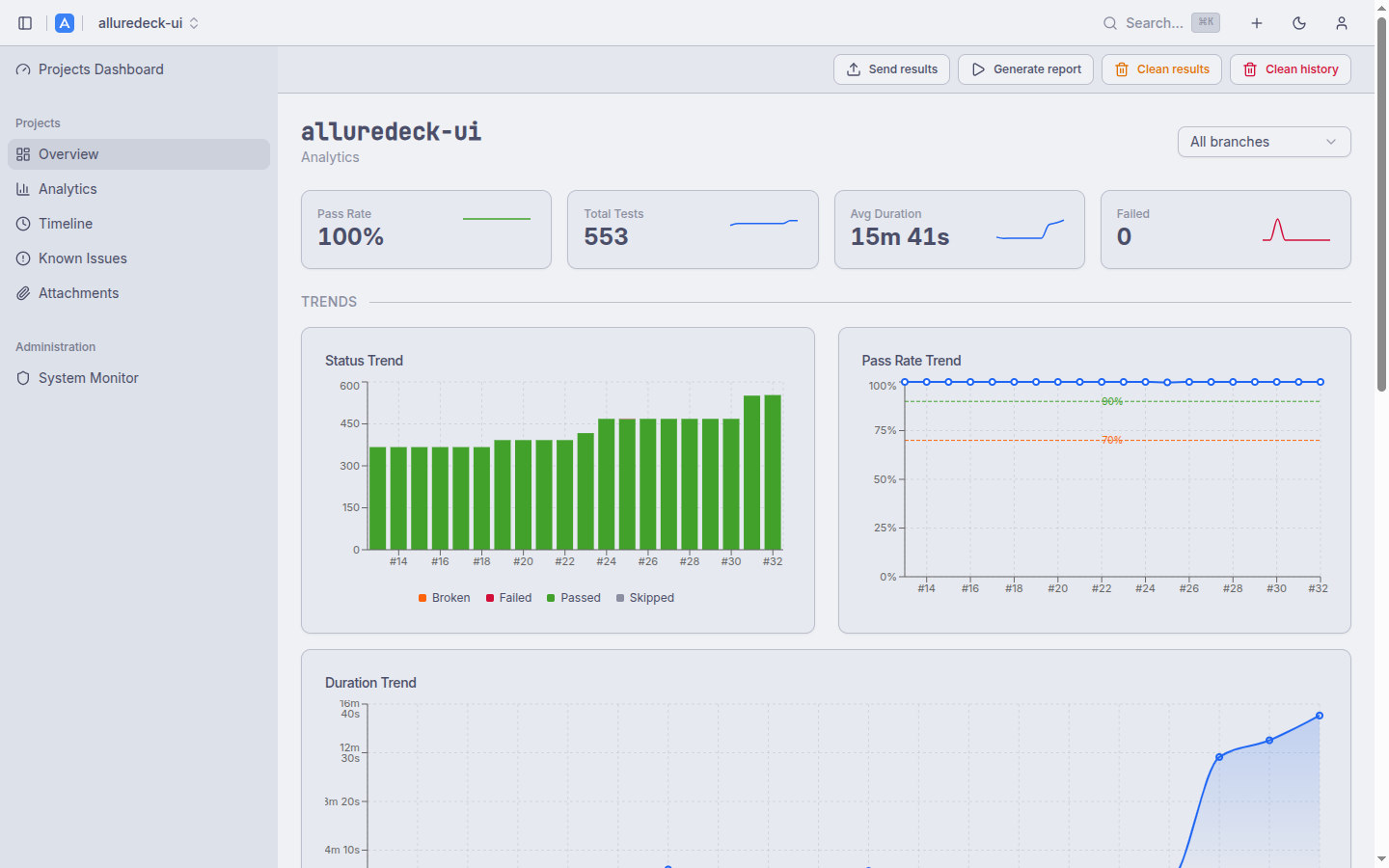
Task: Toggle Failed series in Status Trend legend
Action: click(x=508, y=598)
